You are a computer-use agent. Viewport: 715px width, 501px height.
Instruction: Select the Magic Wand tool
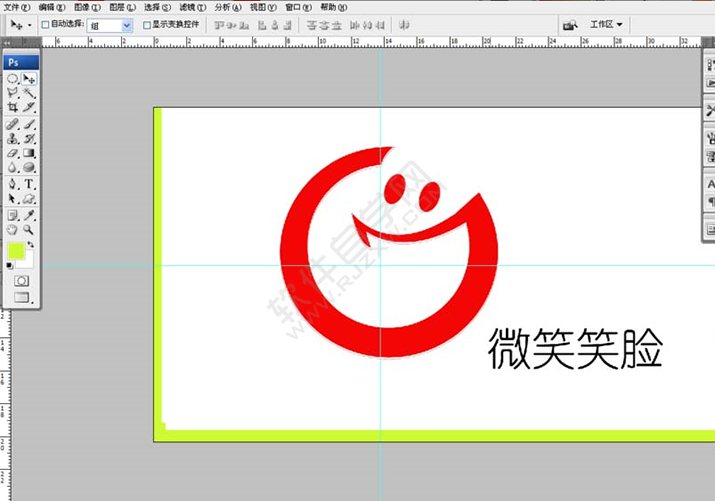pyautogui.click(x=29, y=93)
